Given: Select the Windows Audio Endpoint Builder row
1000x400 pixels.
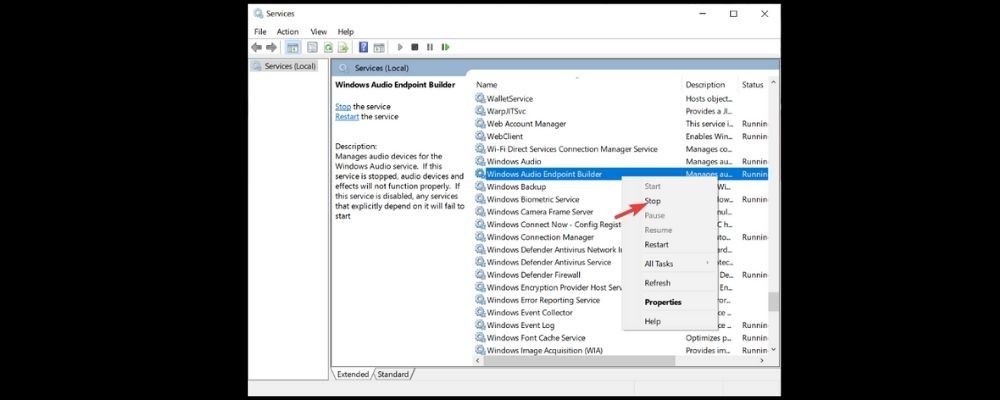Looking at the screenshot, I should click(621, 174).
